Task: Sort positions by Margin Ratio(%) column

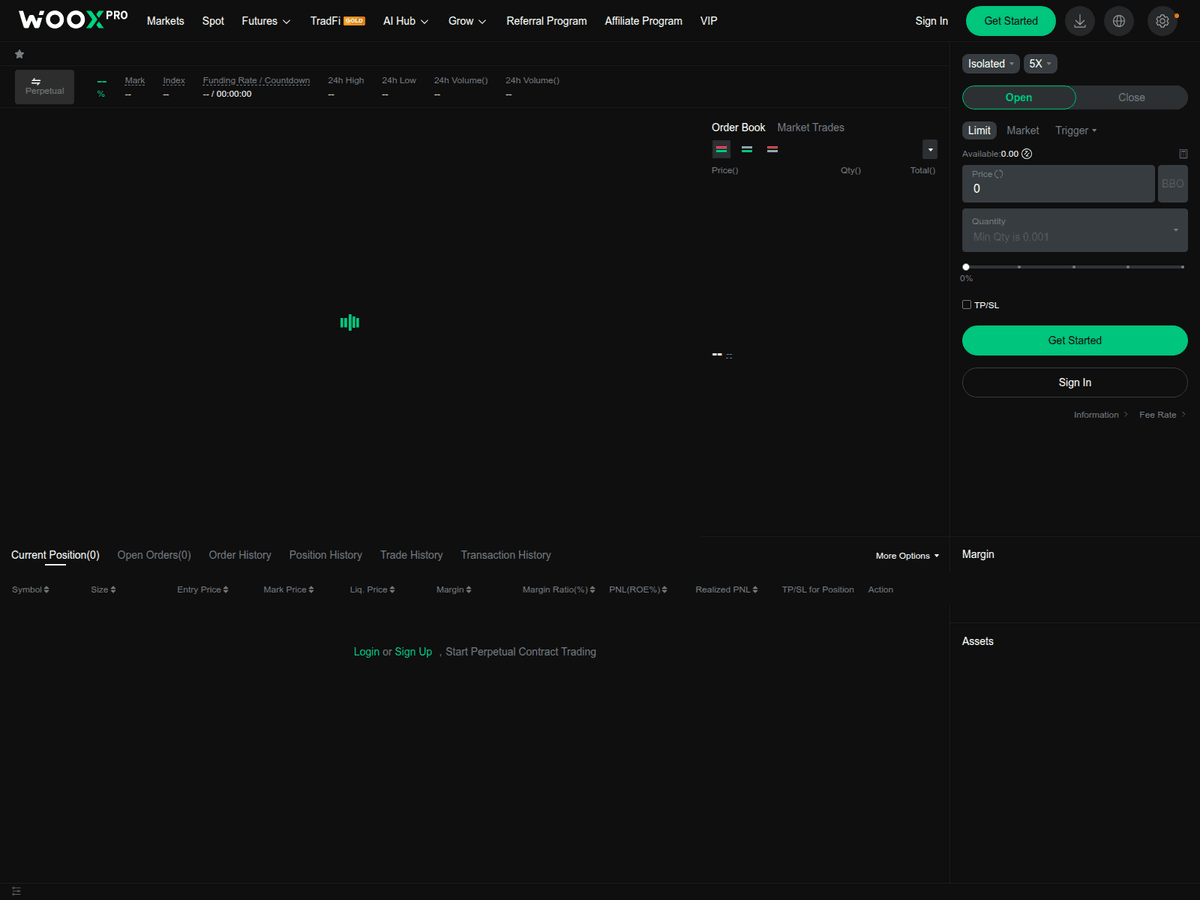Action: tap(560, 590)
